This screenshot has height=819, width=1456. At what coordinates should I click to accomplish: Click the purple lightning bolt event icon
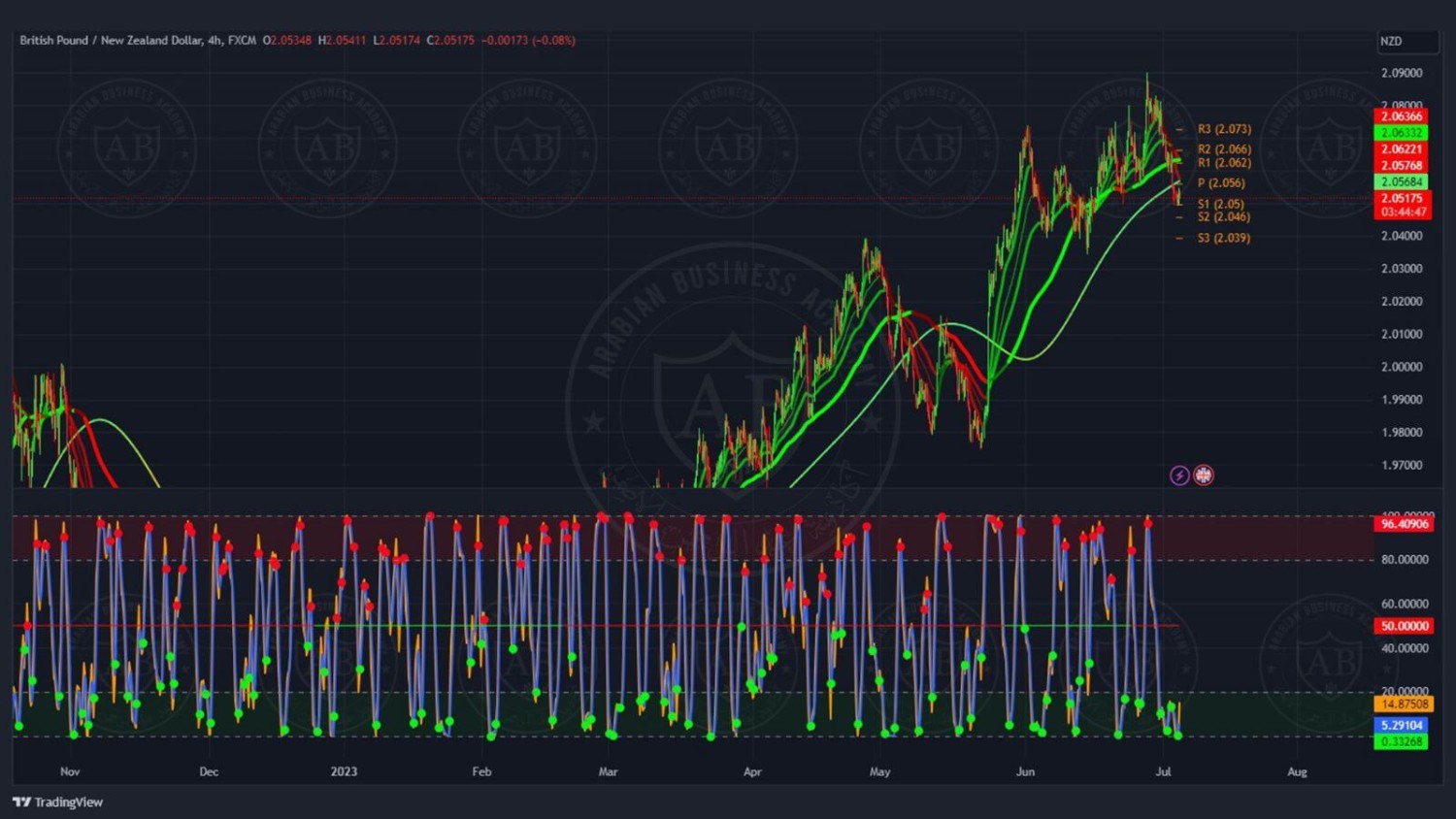coord(1179,475)
